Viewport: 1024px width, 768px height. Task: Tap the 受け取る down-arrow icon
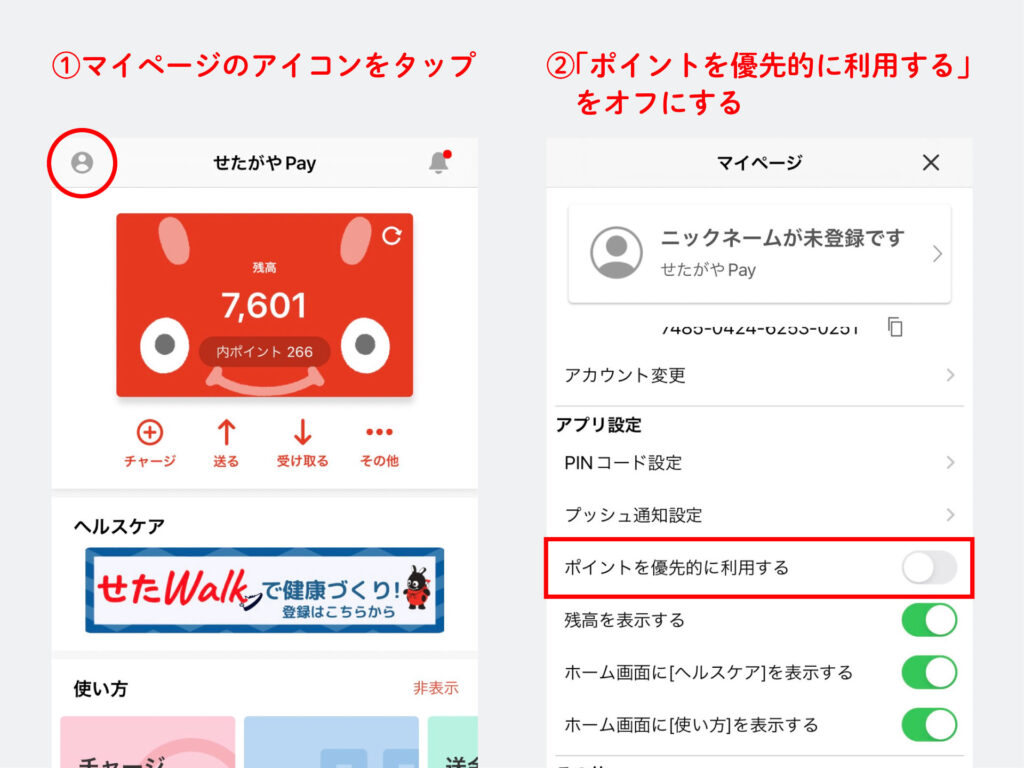tap(302, 432)
